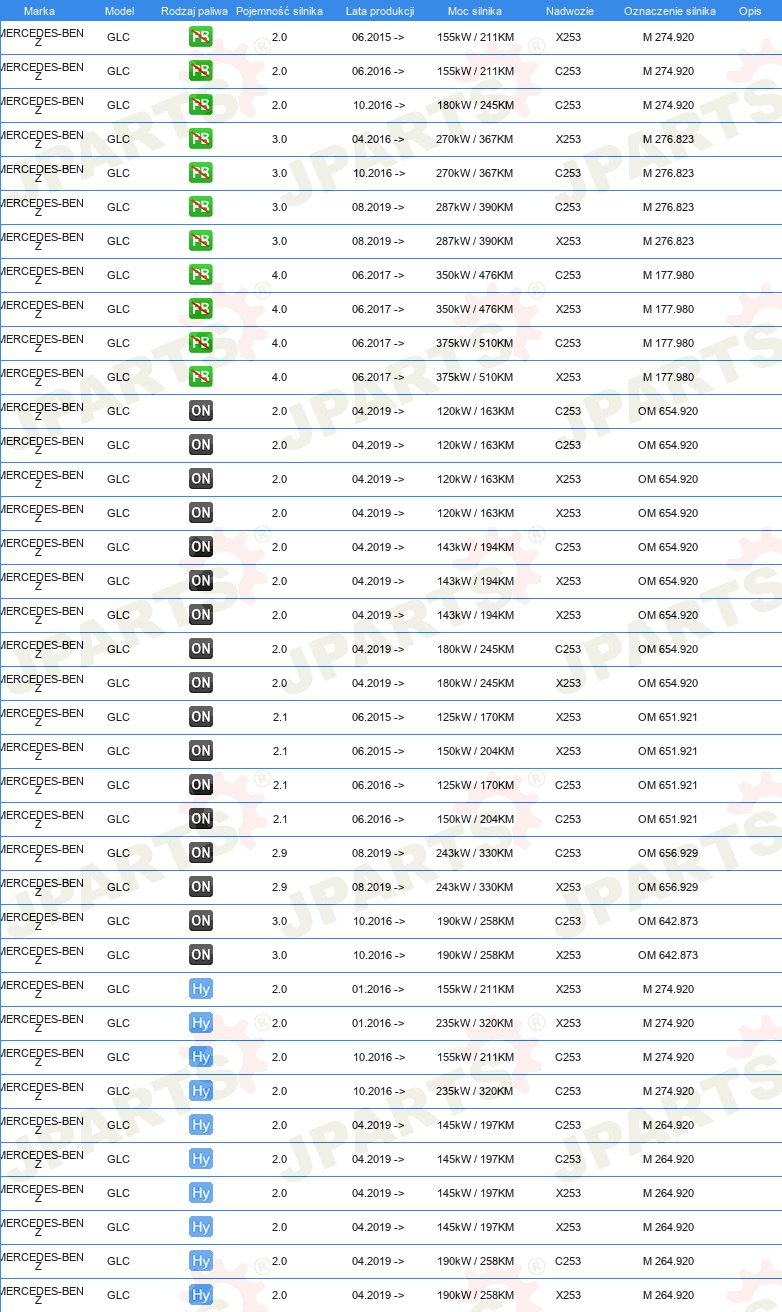Screen dimensions: 782x1312
Task: Click the OM 654.920 cell in the 143kW C253 row
Action: 668,547
